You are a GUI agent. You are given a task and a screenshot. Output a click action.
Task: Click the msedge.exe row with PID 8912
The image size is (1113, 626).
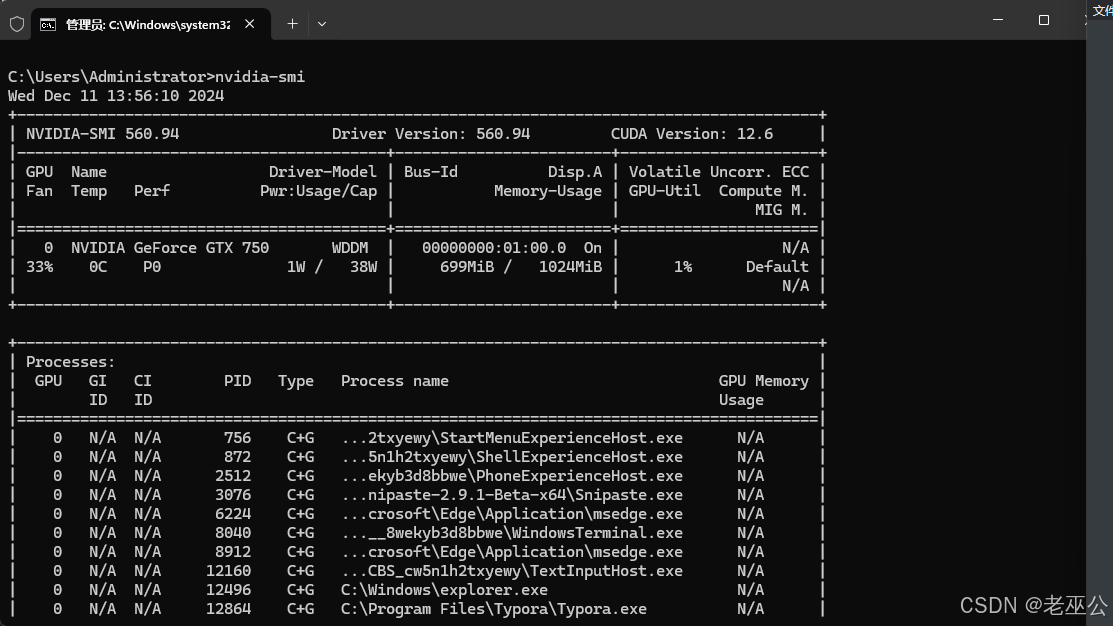(417, 552)
